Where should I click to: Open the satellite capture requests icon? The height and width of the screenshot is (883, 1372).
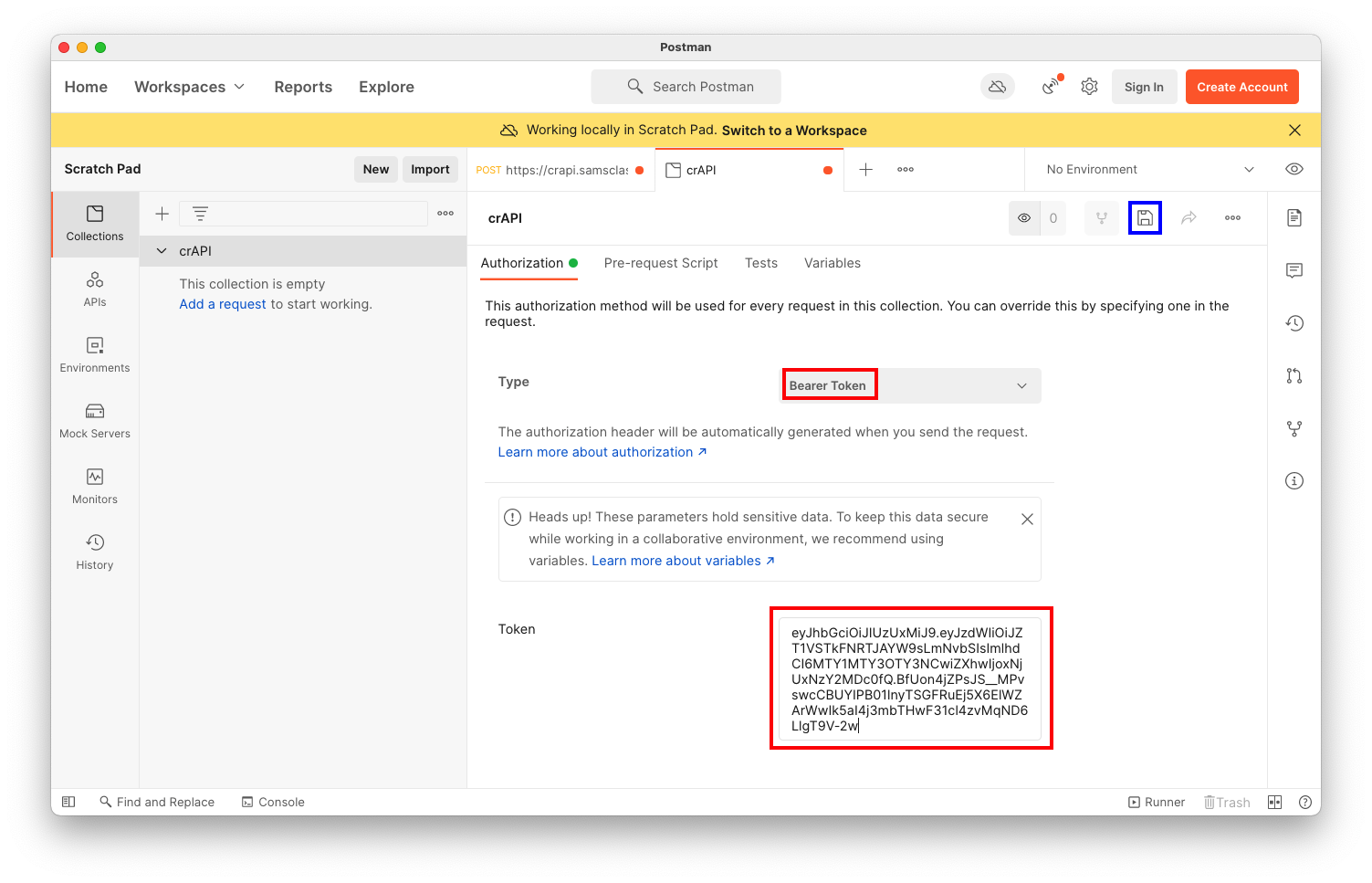(1051, 86)
